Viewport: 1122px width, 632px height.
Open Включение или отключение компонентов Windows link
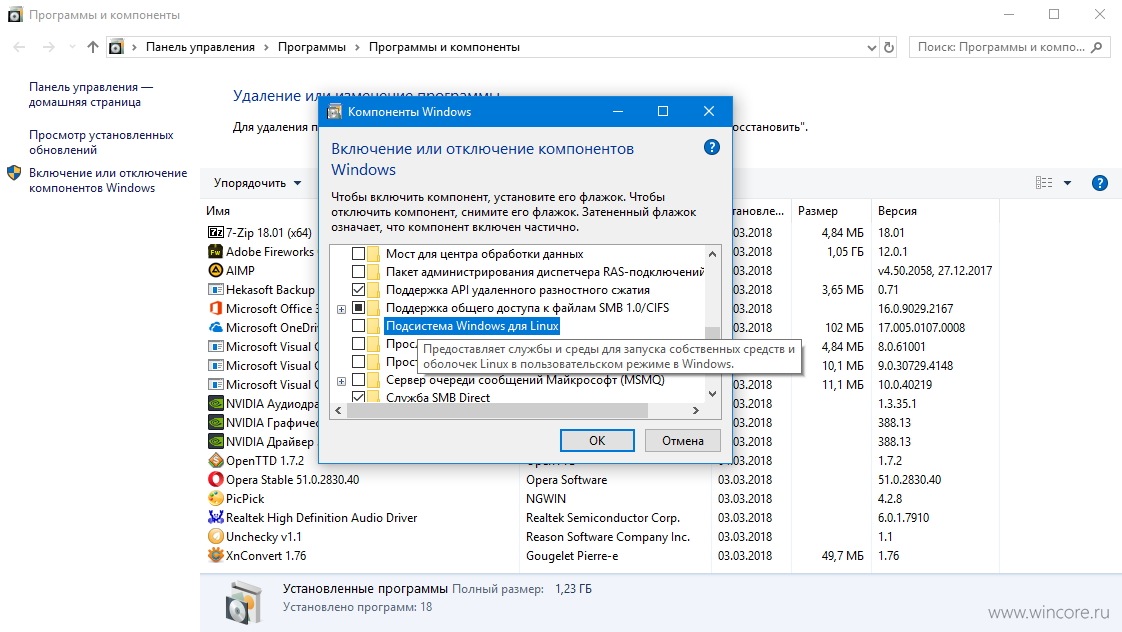point(108,180)
